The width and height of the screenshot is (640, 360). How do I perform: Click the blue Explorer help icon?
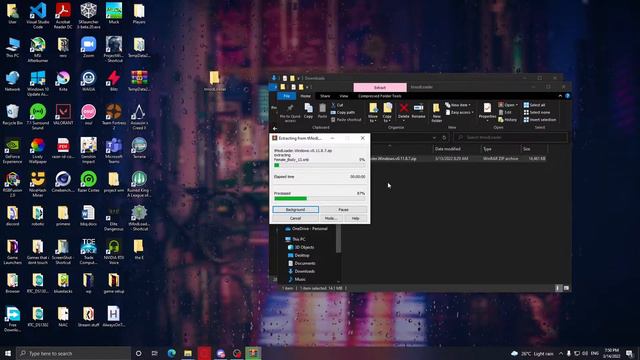pyautogui.click(x=567, y=96)
